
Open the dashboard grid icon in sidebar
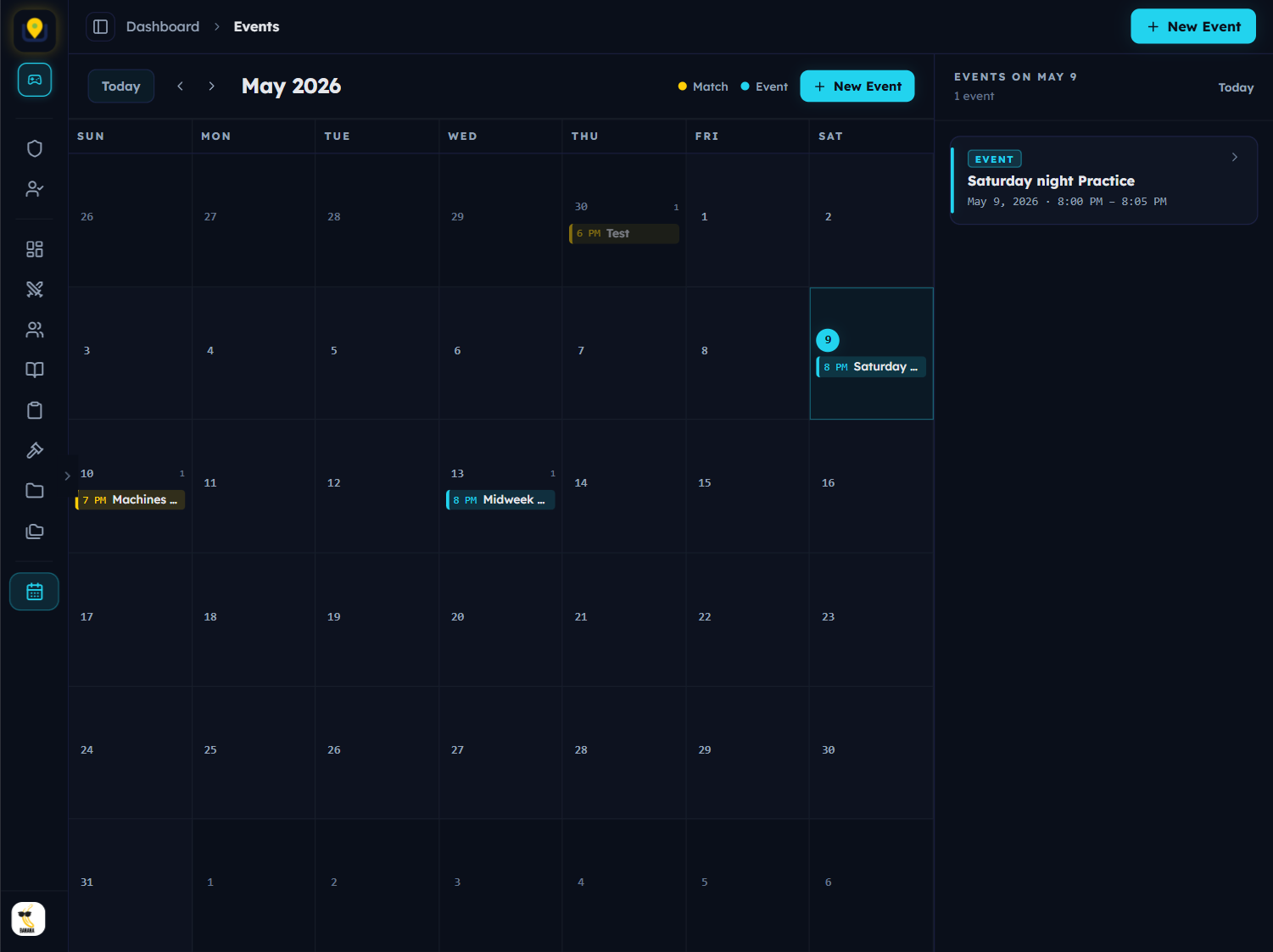coord(35,249)
